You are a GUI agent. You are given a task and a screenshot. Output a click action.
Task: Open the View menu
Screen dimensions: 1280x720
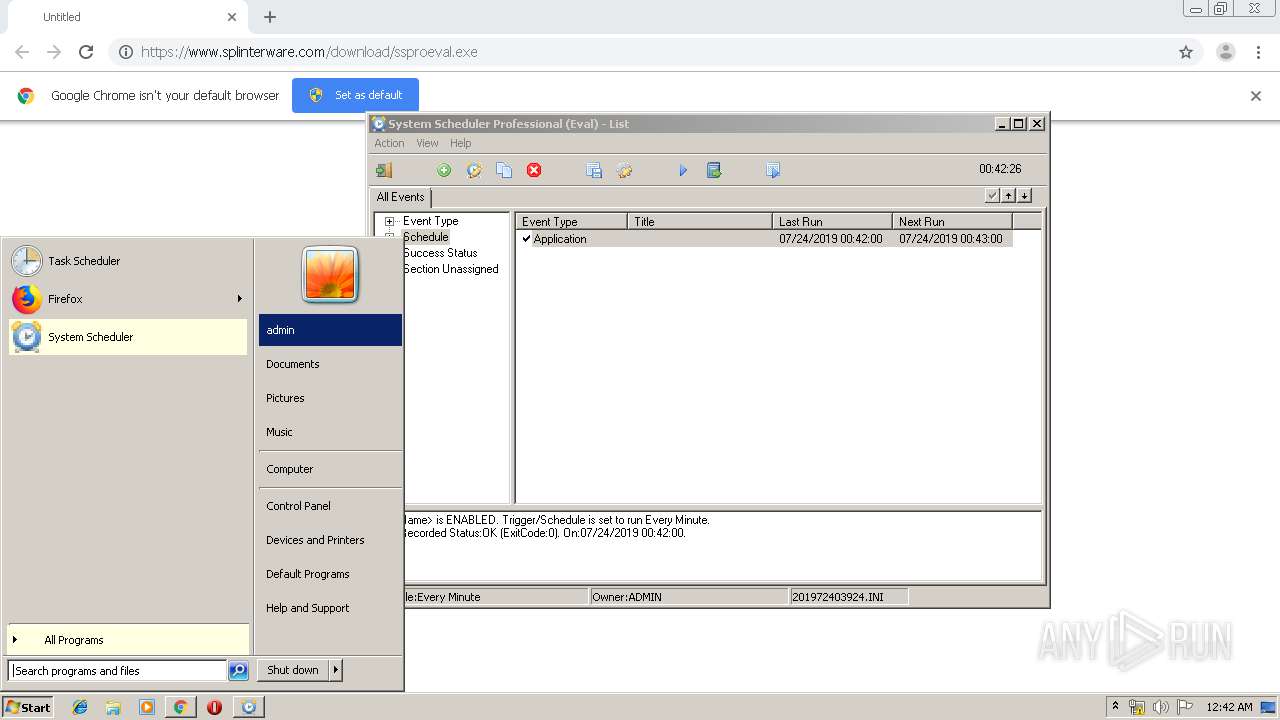(427, 143)
